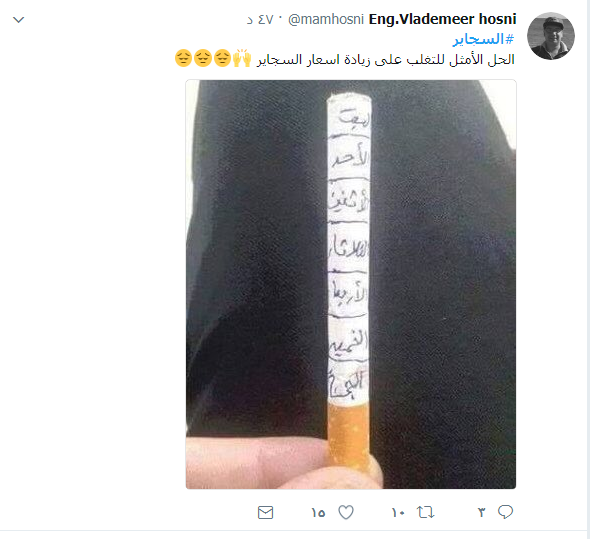Click the raised hands emoji in tweet

[x=242, y=58]
